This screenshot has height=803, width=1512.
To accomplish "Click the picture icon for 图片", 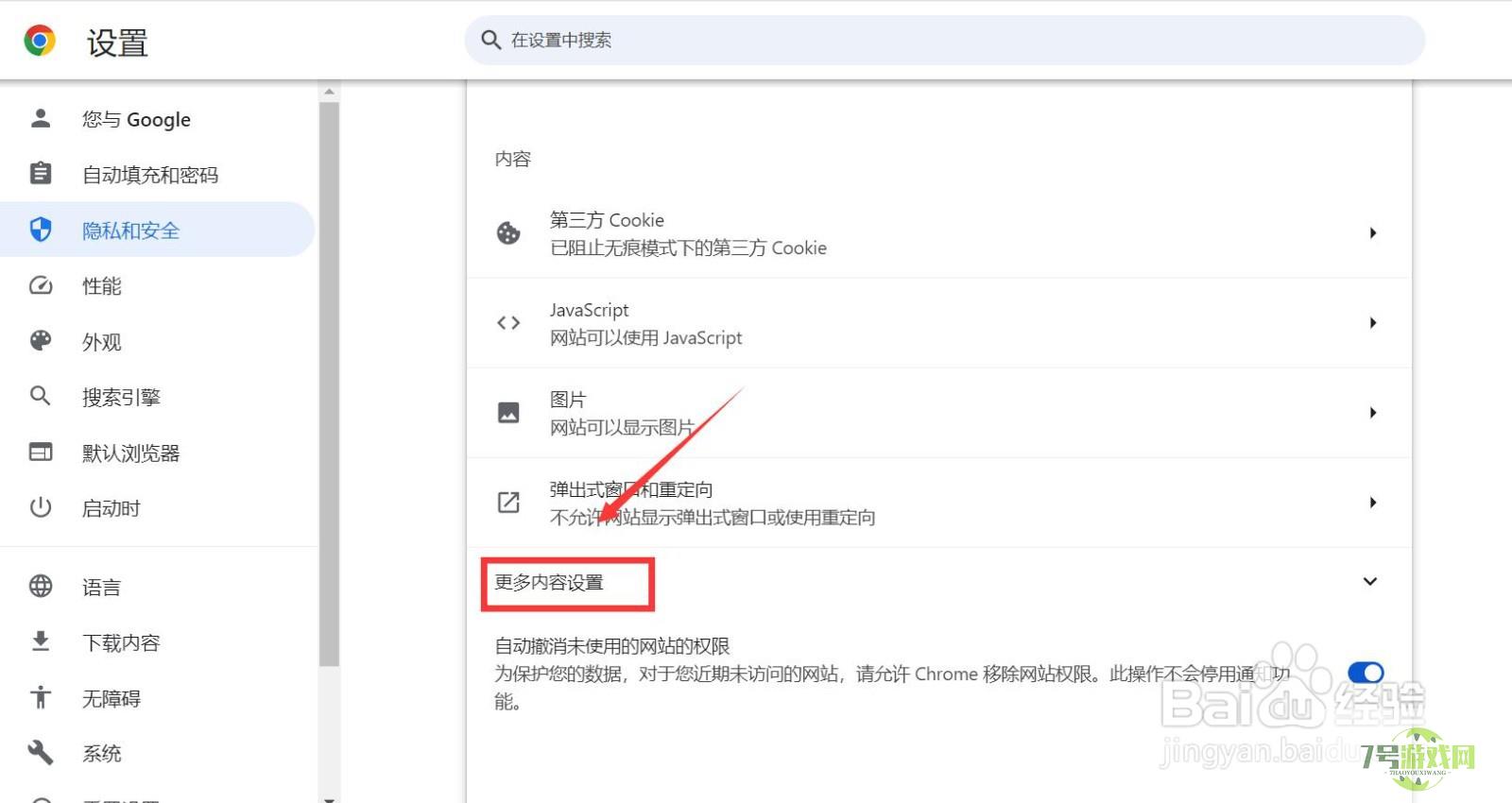I will [508, 412].
